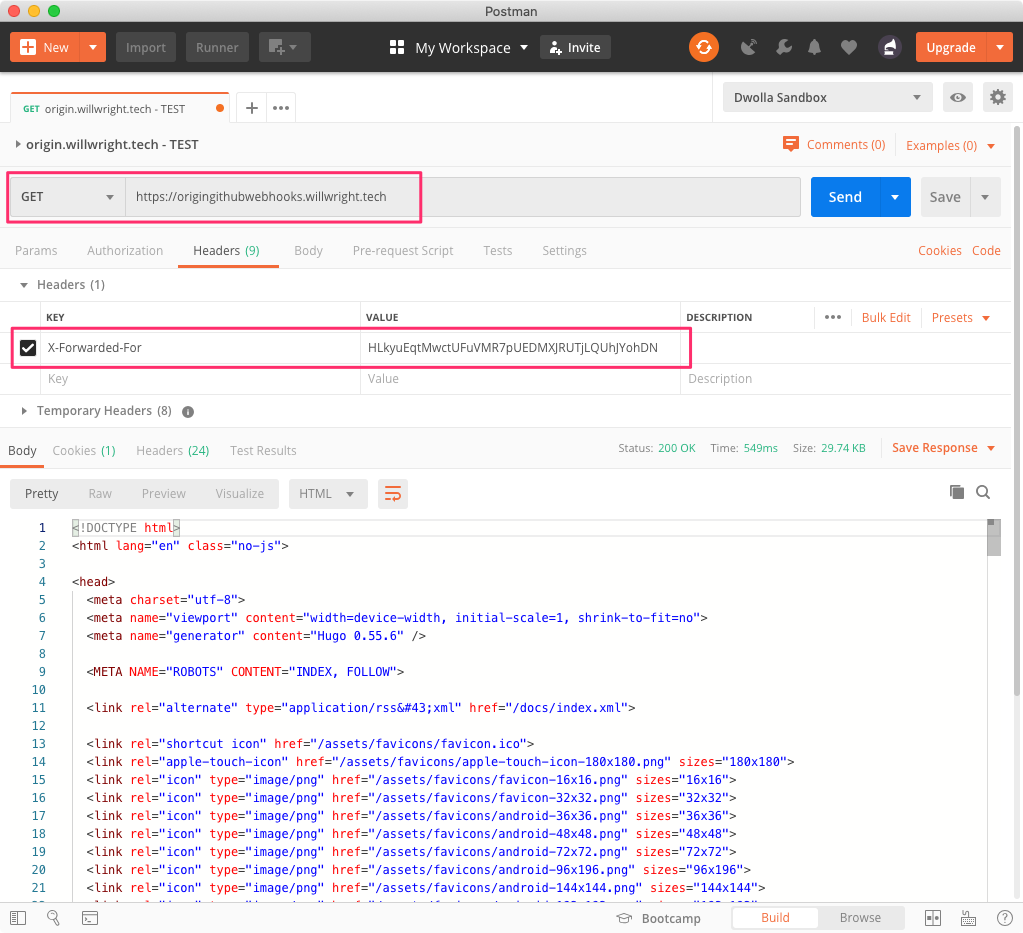
Task: Click the Import button
Action: pos(145,48)
